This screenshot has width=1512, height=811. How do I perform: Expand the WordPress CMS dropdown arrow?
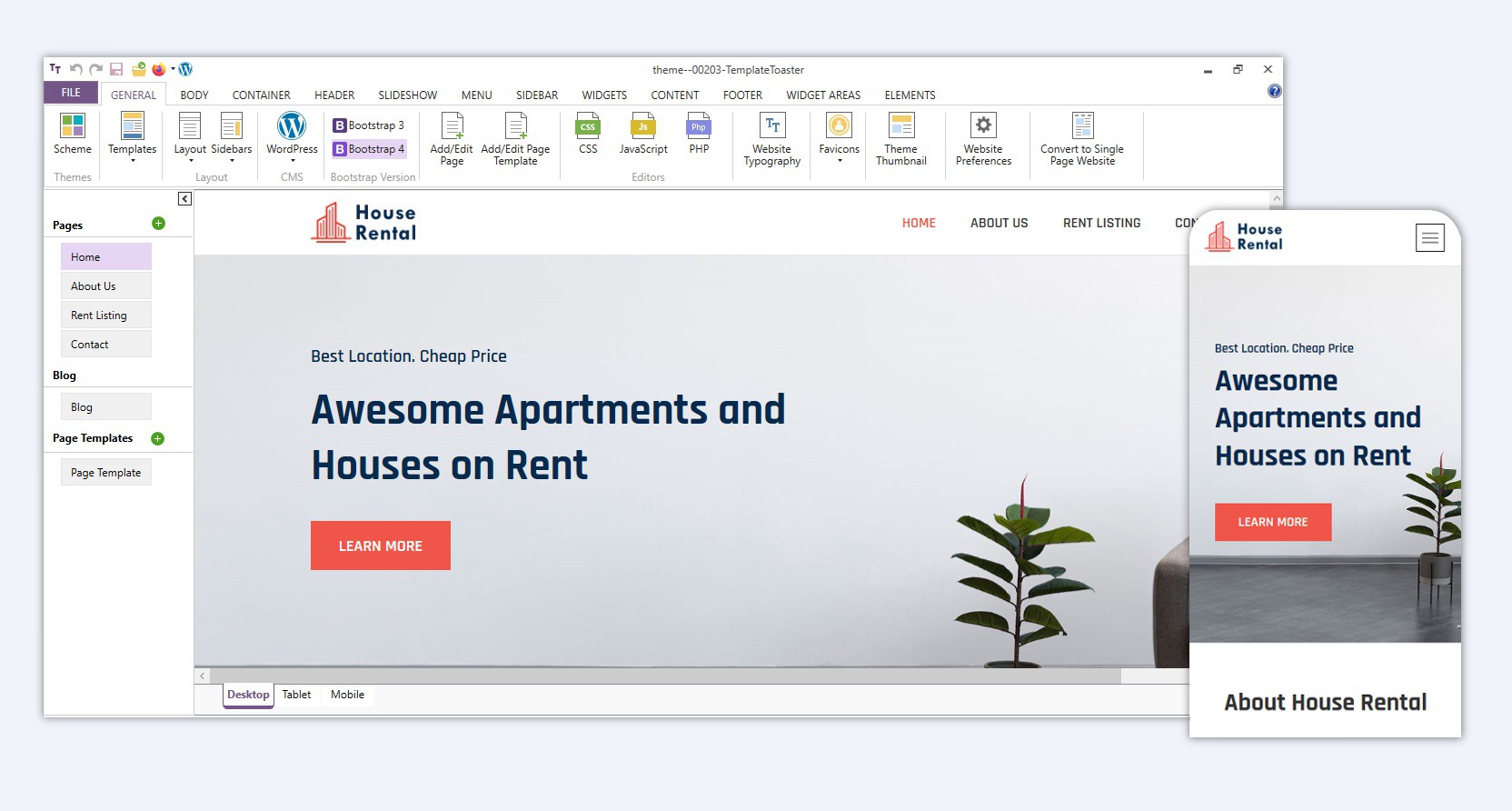point(292,161)
